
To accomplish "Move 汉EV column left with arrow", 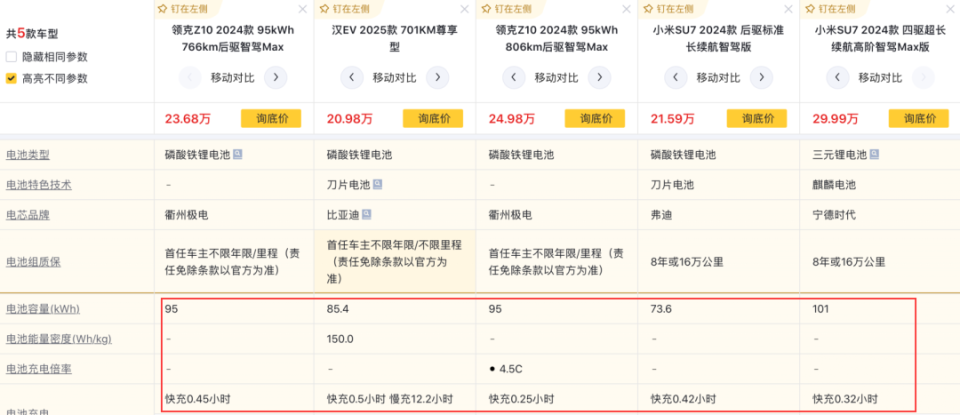I will (x=351, y=77).
